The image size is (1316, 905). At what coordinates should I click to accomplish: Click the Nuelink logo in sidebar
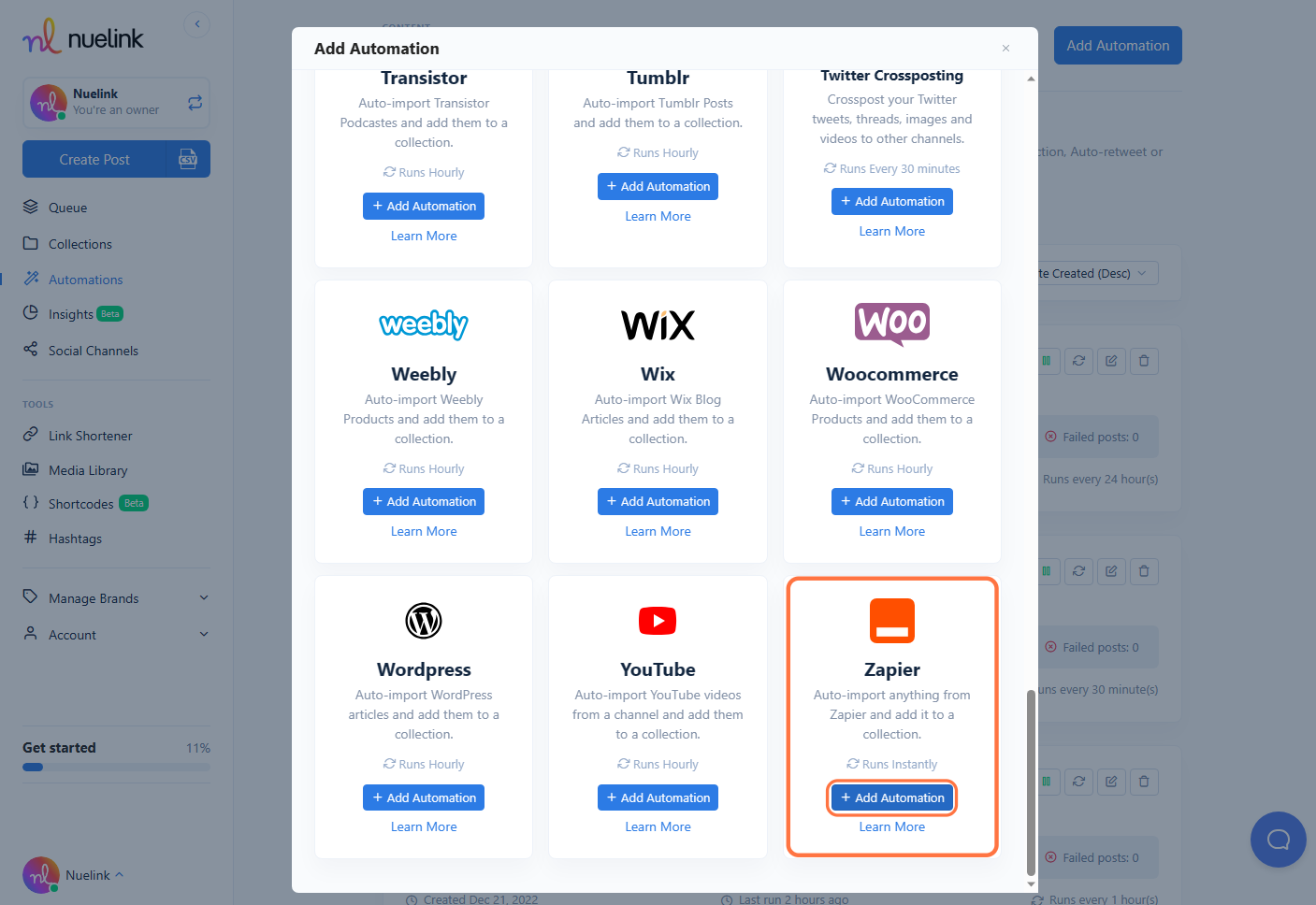(82, 37)
